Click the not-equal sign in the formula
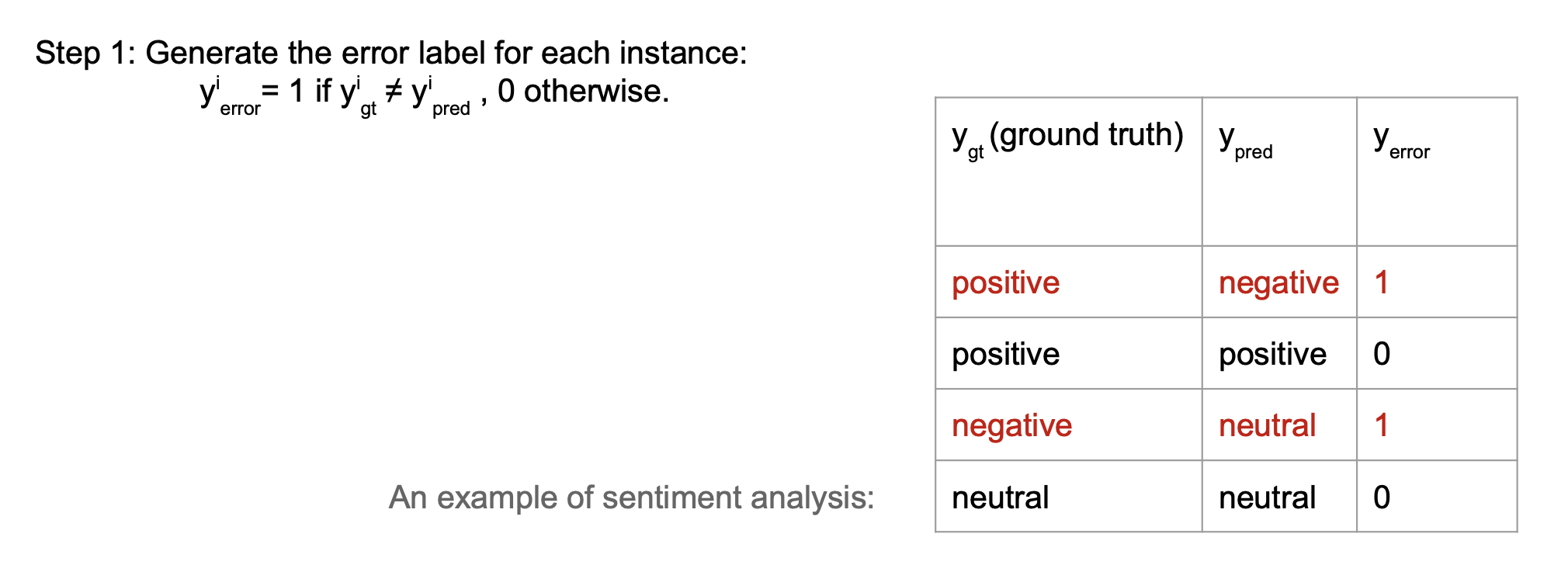The height and width of the screenshot is (565, 1568). (394, 92)
